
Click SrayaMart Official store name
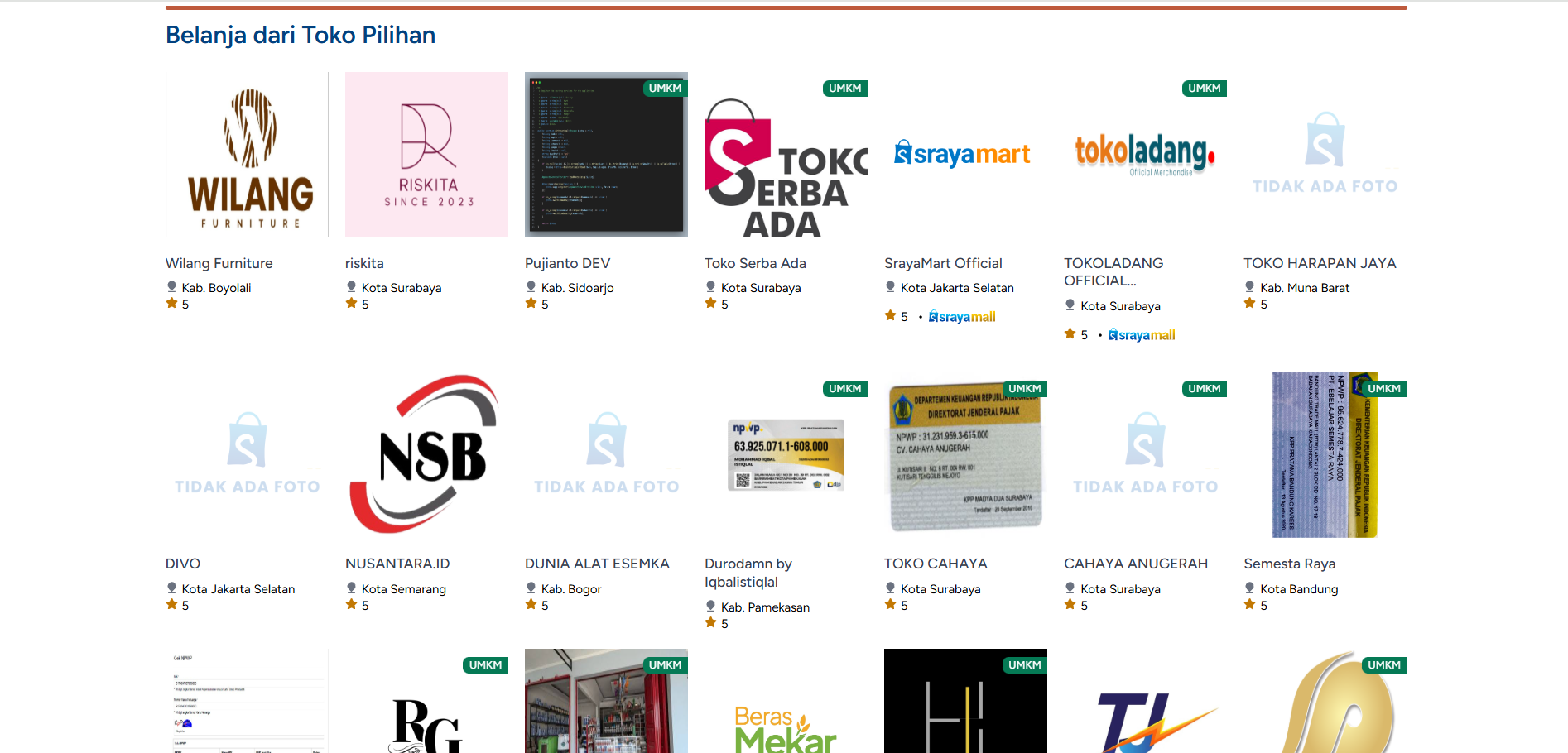coord(943,263)
